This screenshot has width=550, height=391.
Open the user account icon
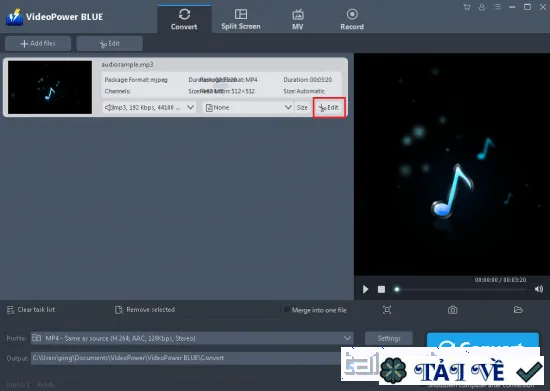pyautogui.click(x=482, y=7)
